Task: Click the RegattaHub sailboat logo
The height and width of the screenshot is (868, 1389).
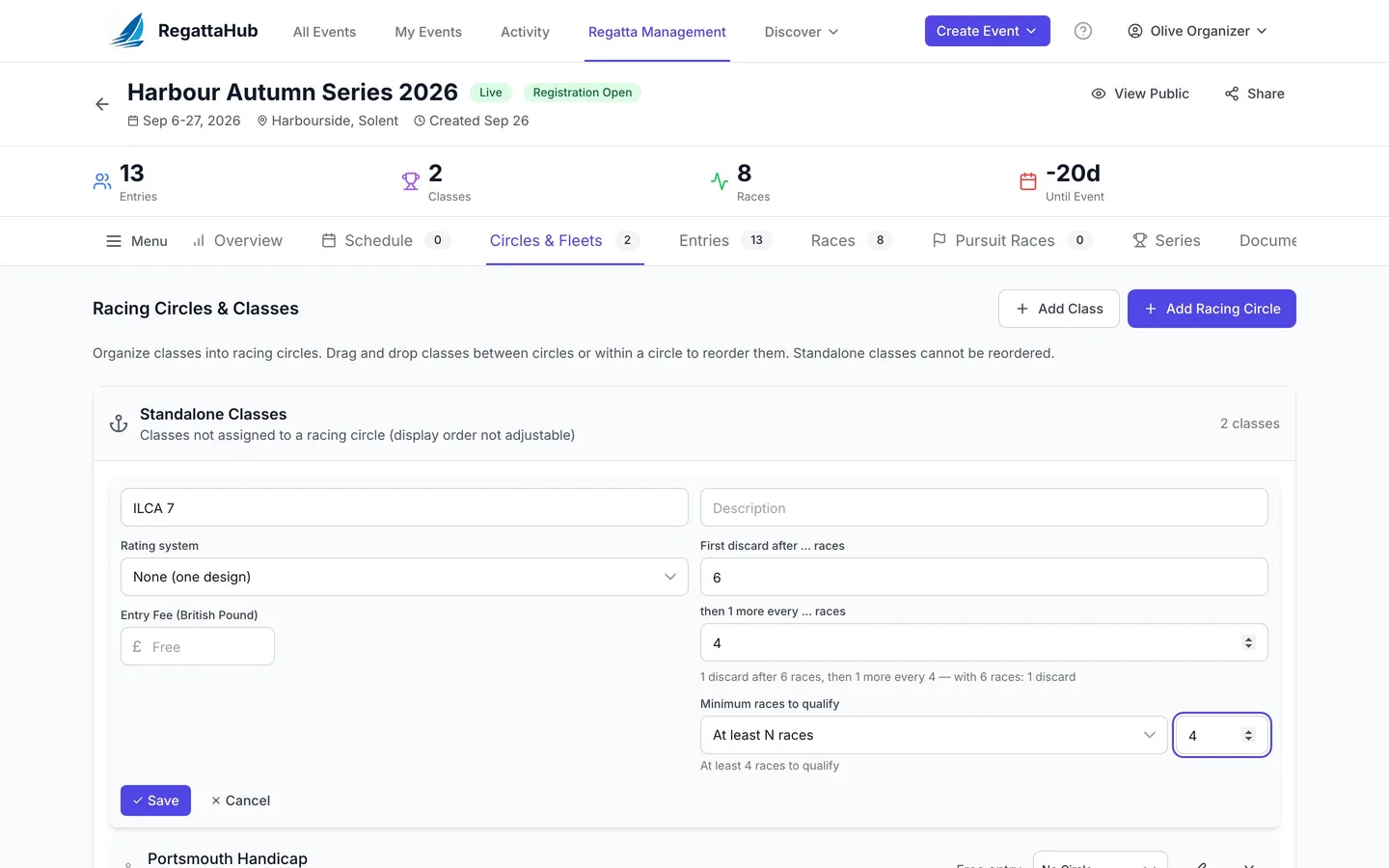Action: click(x=128, y=31)
